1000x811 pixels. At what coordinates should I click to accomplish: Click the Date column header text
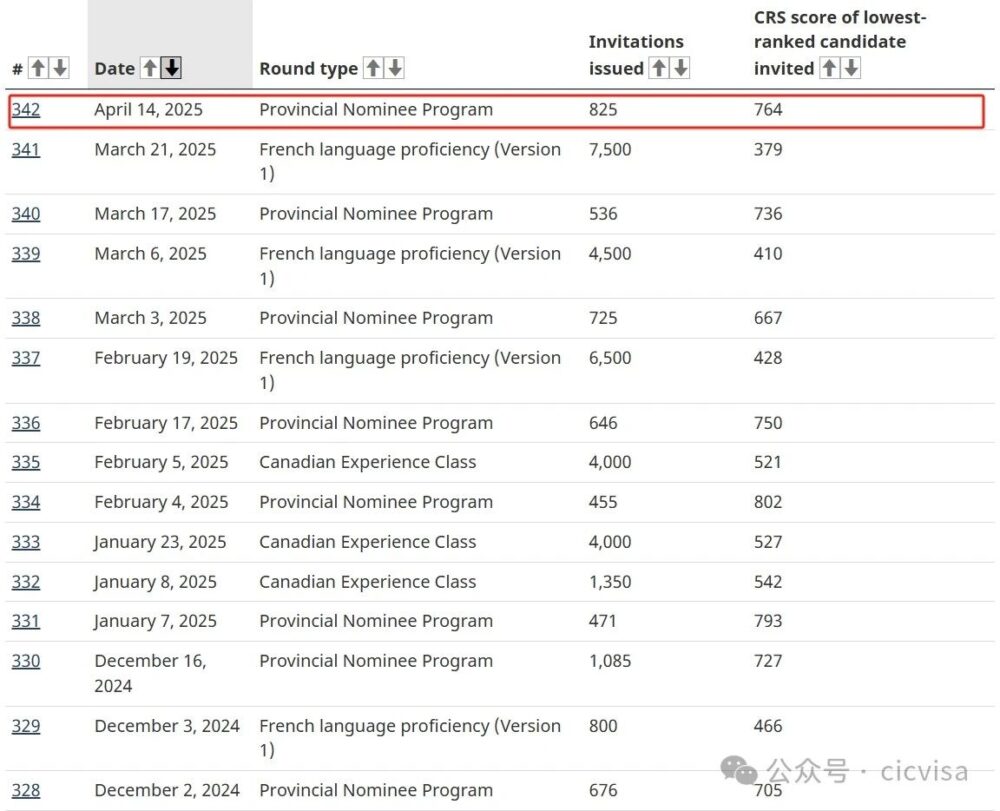[x=114, y=69]
